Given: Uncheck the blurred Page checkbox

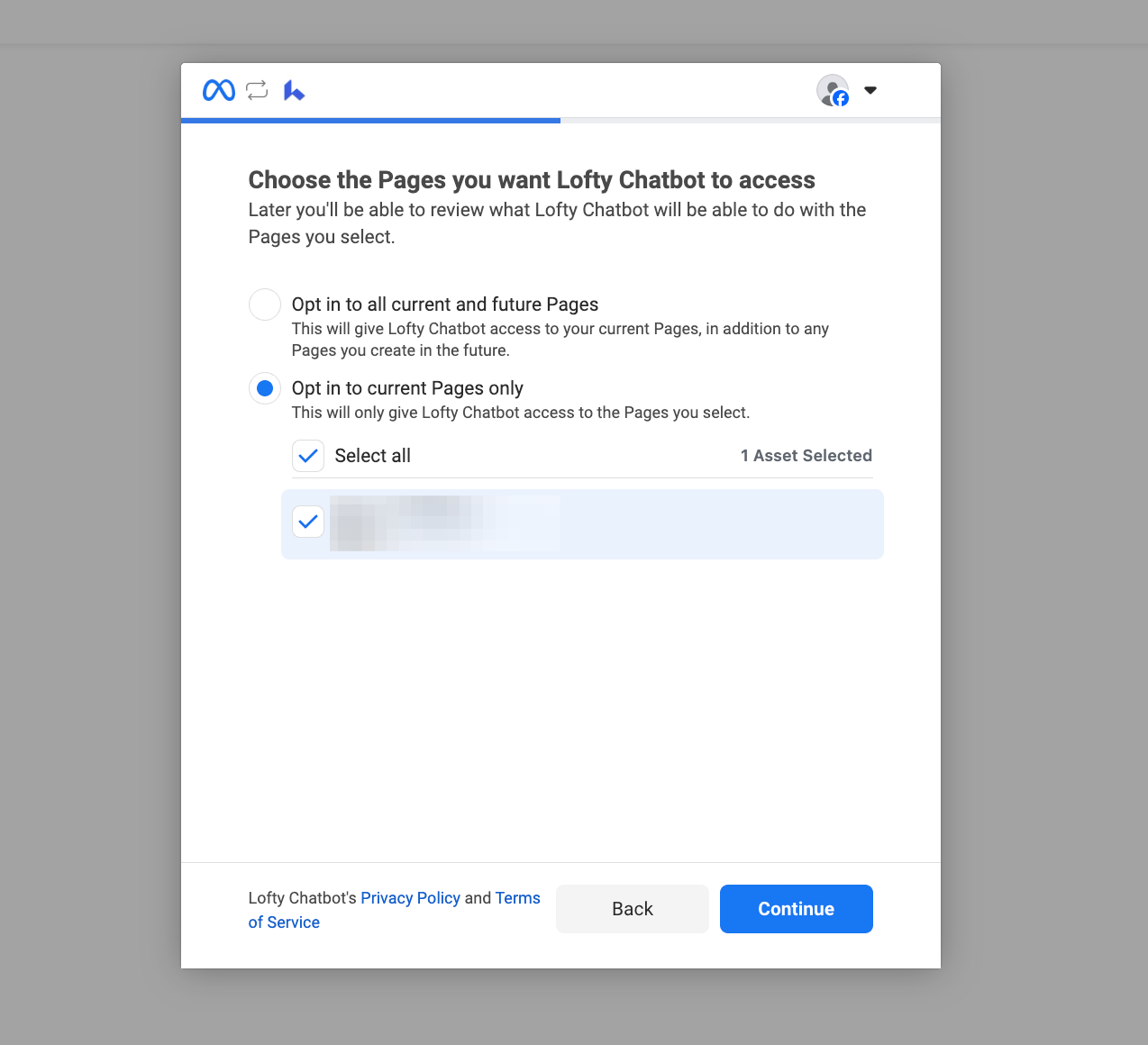Looking at the screenshot, I should [308, 522].
